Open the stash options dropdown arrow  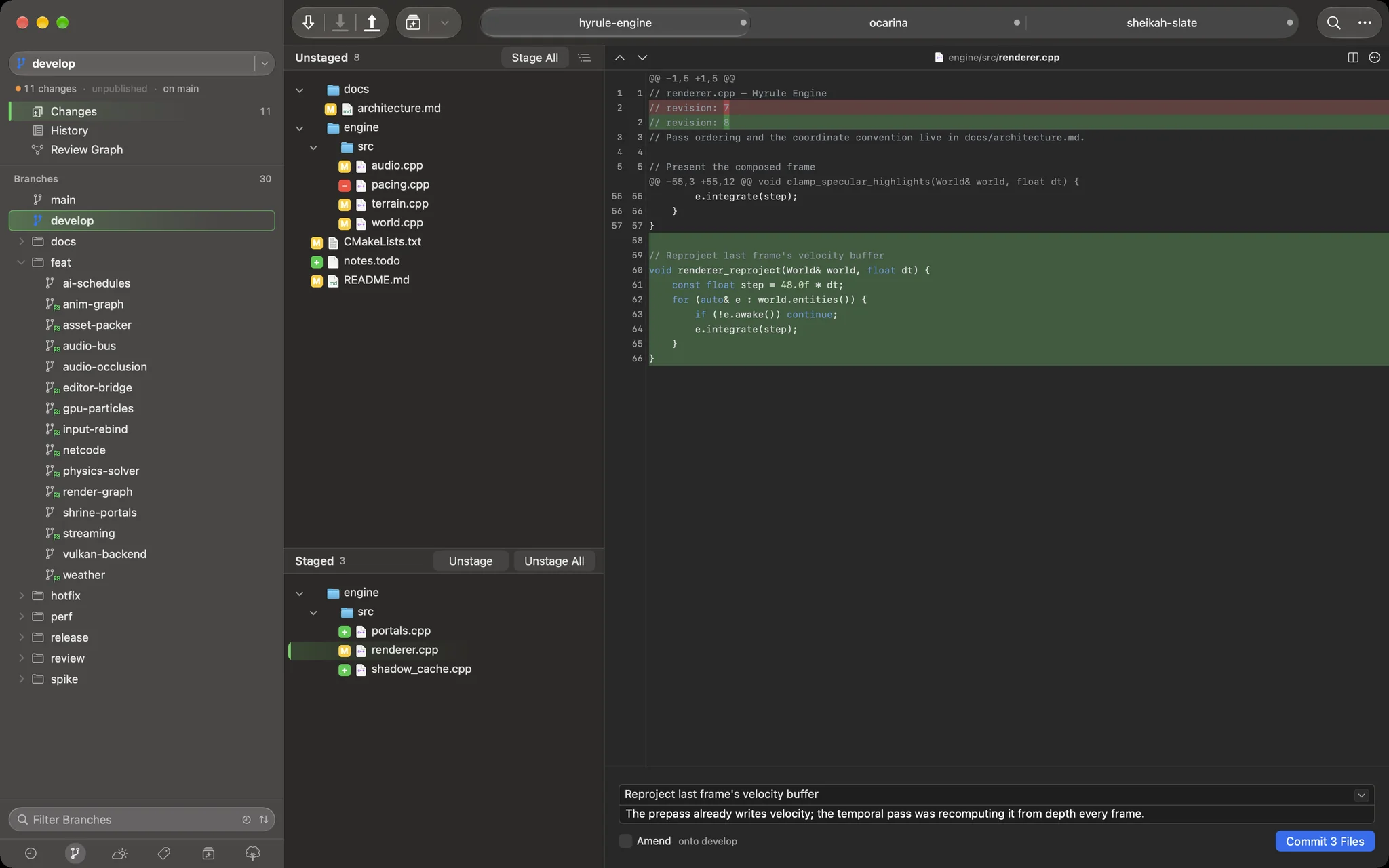click(445, 22)
